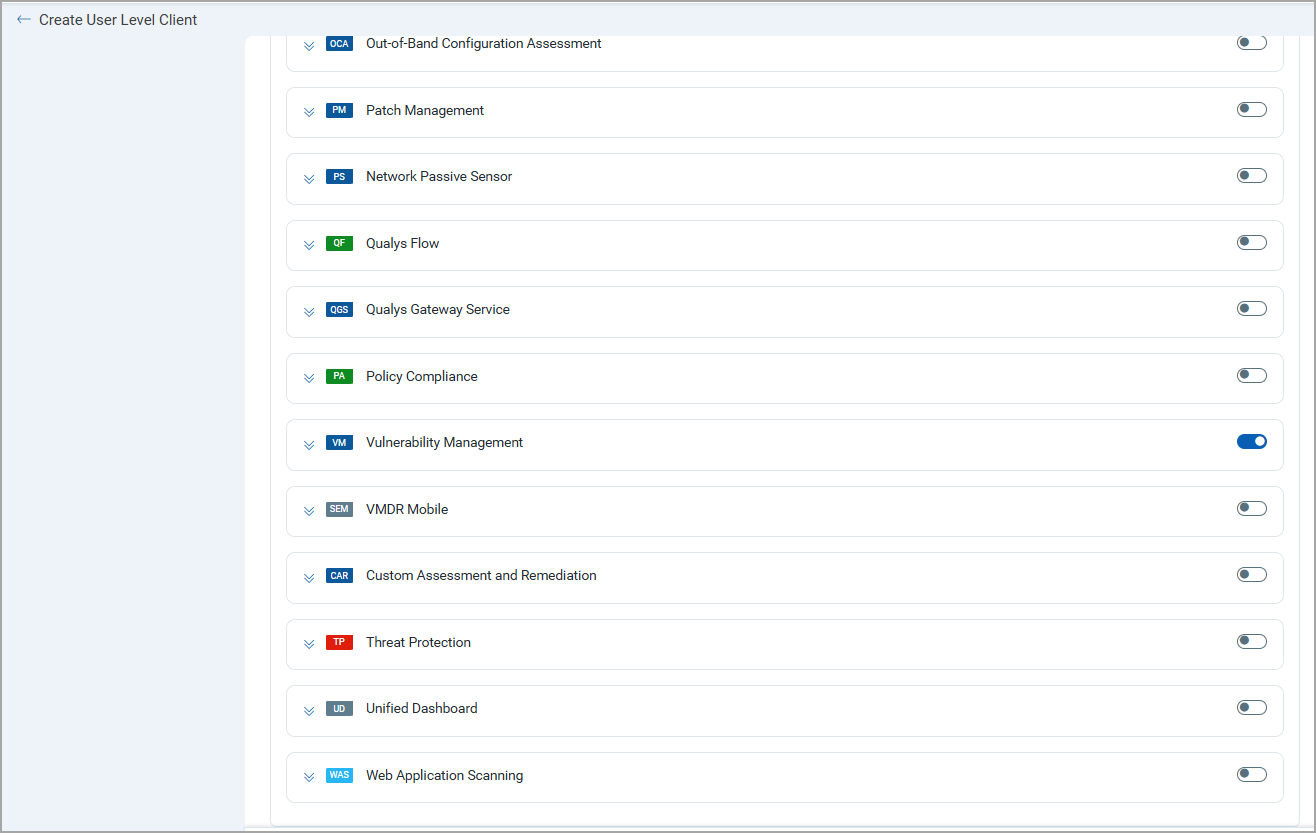Click the Custom Assessment and Remediation label
The width and height of the screenshot is (1316, 833).
pos(481,575)
